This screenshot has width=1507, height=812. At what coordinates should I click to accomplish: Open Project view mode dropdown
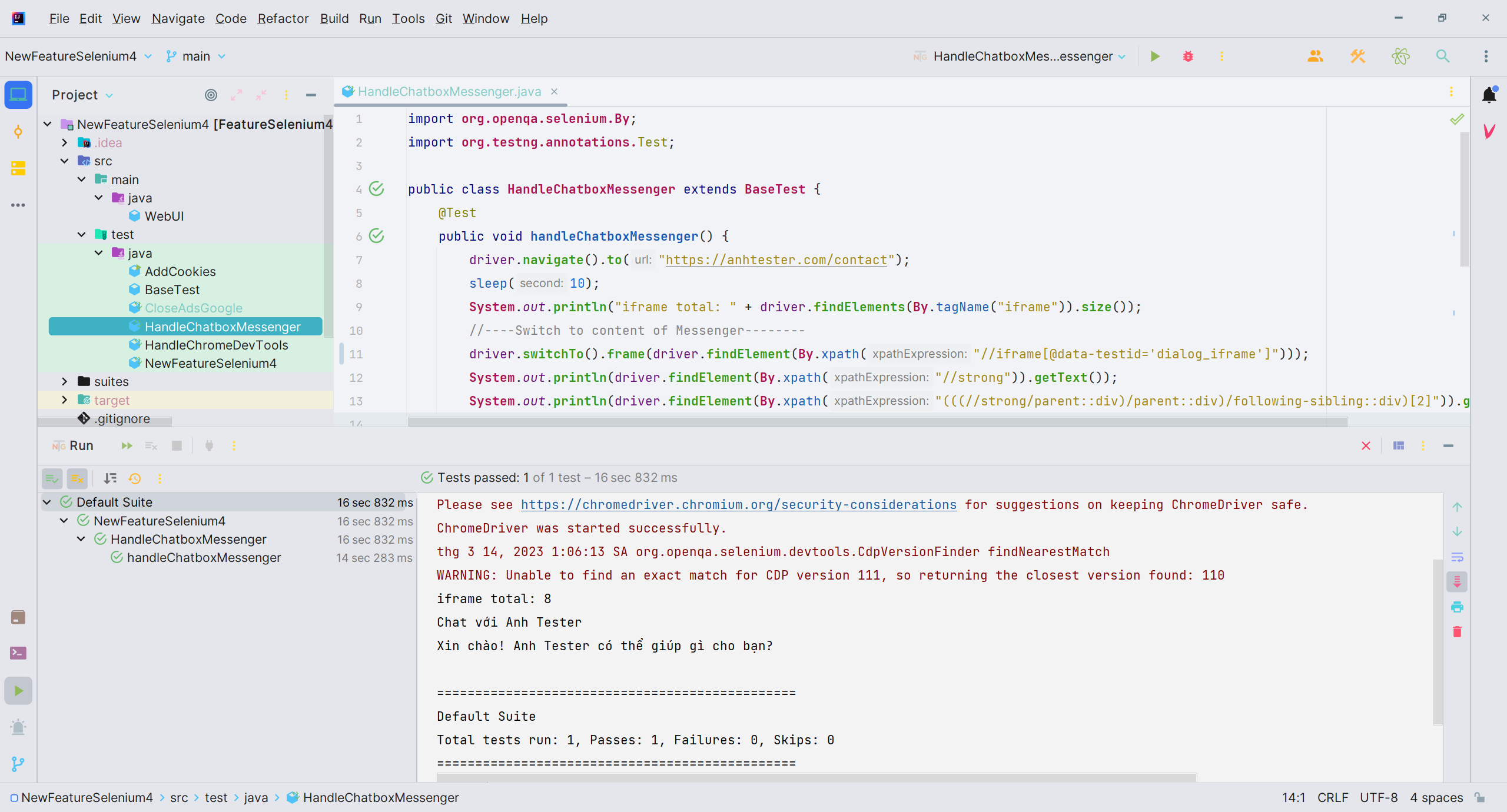click(82, 95)
